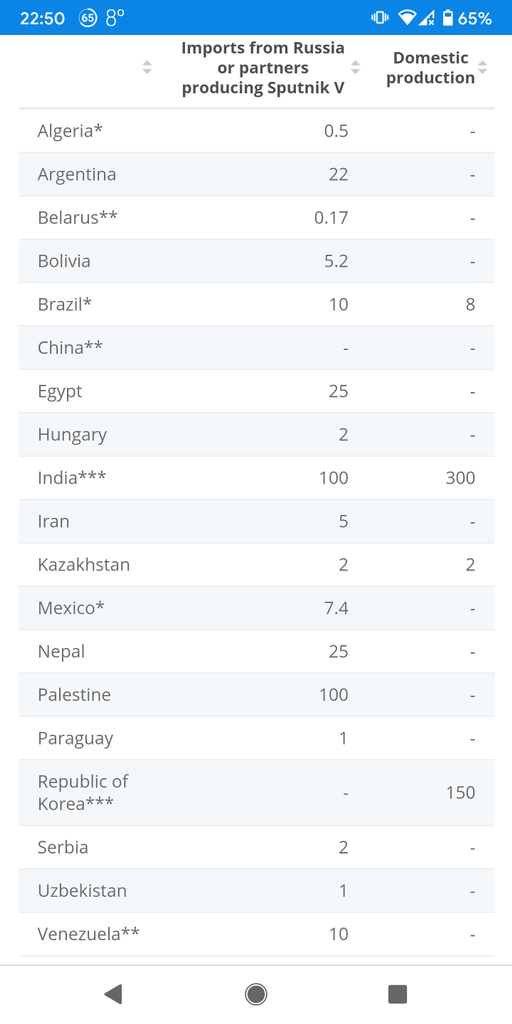Sort table by country name column arrows

tap(147, 67)
